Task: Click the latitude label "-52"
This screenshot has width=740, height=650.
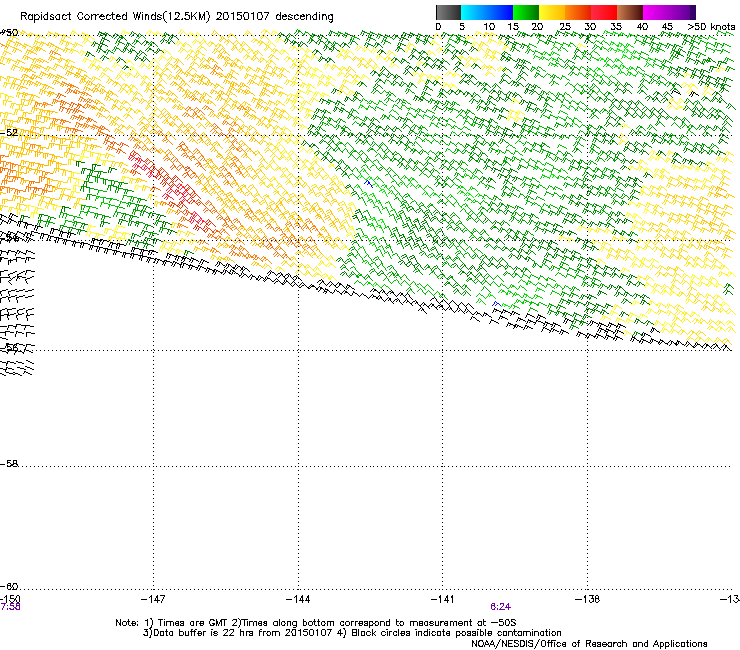Action: 9,133
